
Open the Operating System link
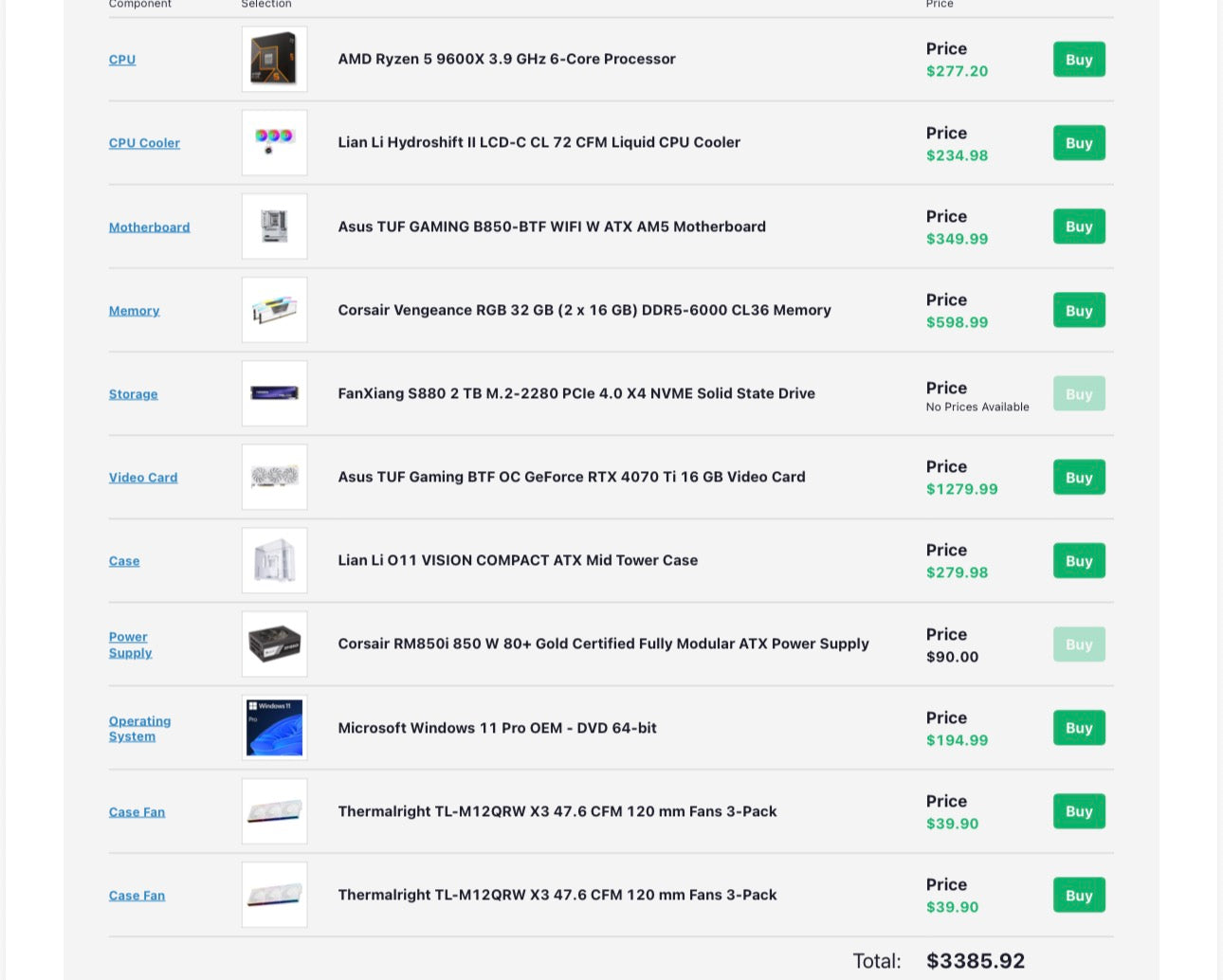[139, 728]
